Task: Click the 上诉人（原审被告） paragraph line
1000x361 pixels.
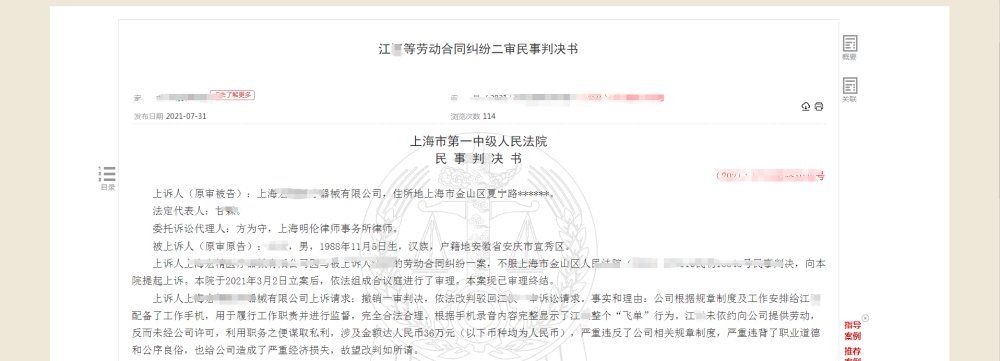Action: 354,194
